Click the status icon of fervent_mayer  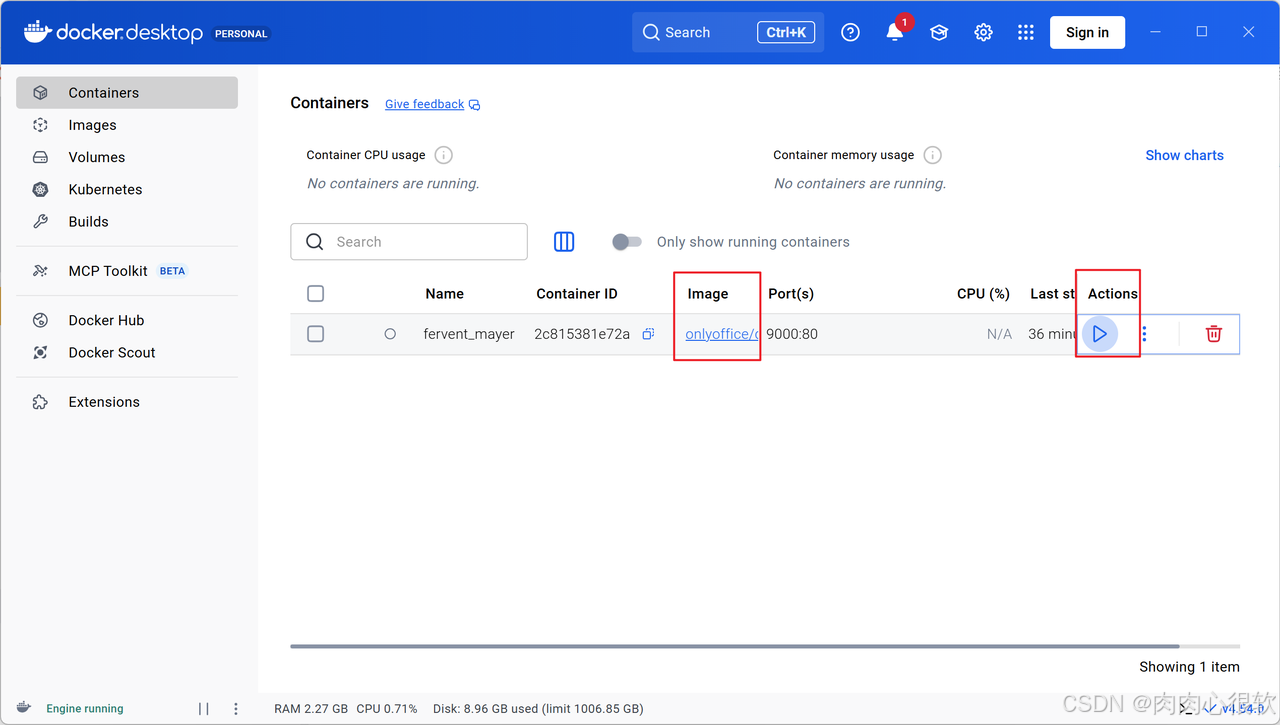click(390, 334)
